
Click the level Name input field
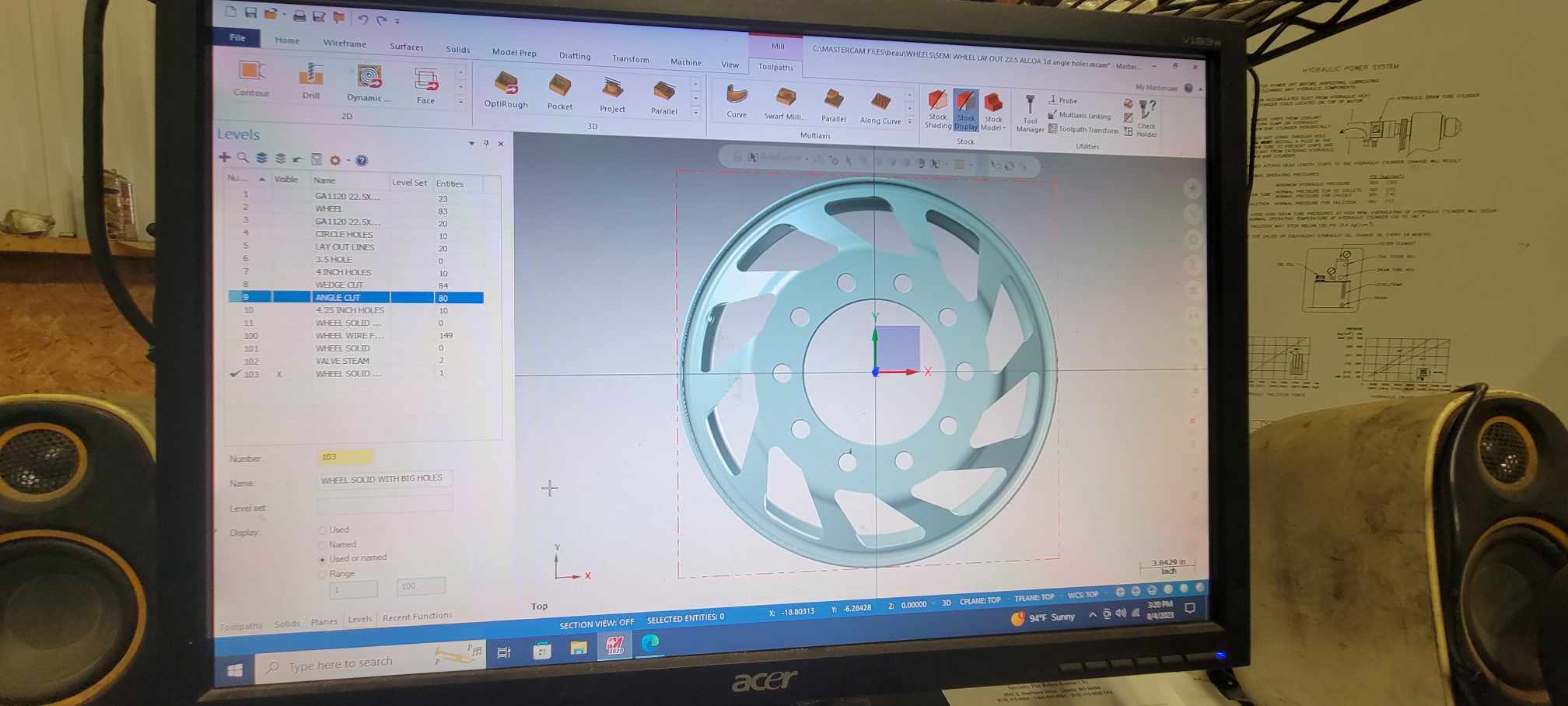click(384, 479)
